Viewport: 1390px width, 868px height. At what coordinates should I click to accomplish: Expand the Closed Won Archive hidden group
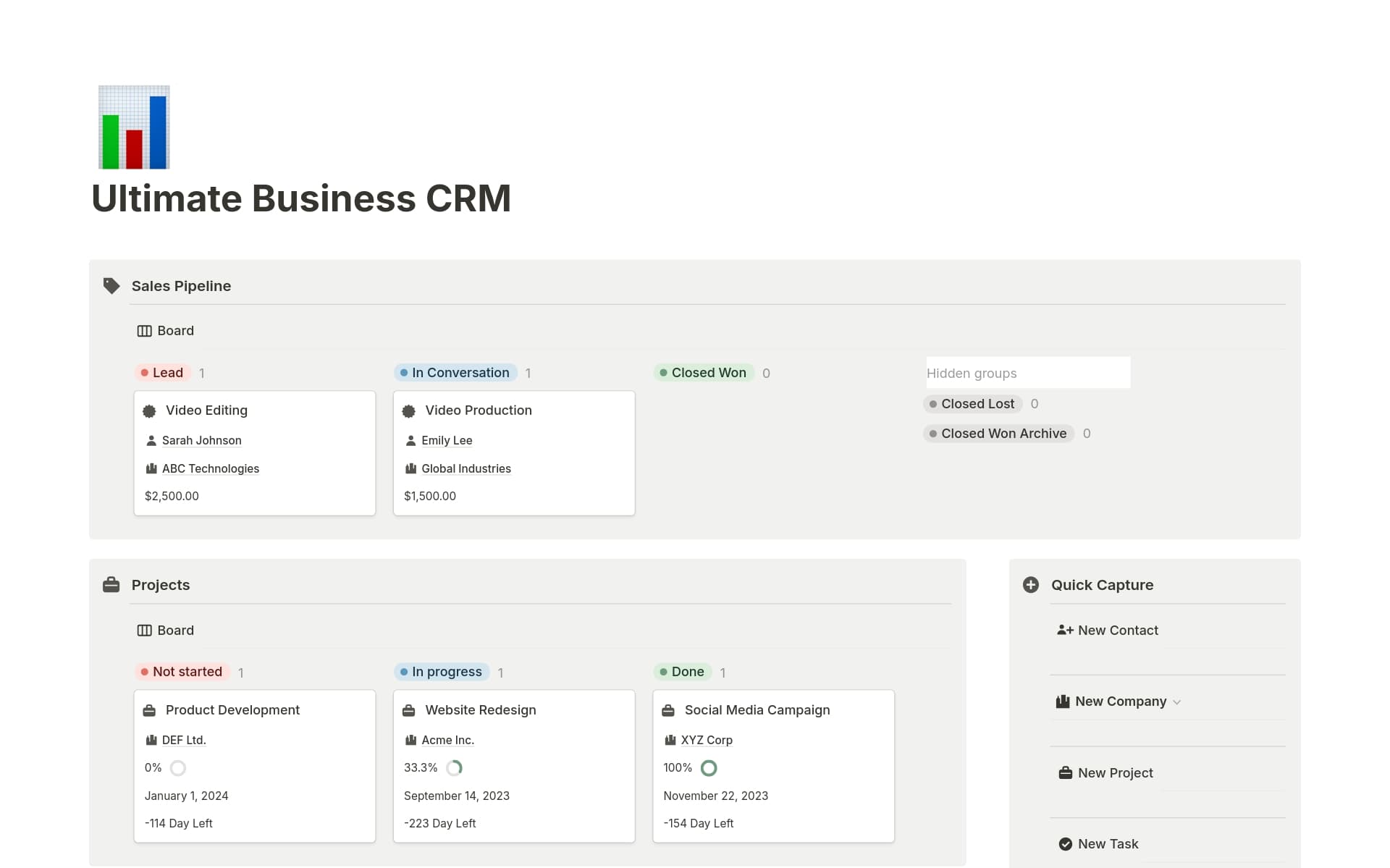pyautogui.click(x=999, y=434)
